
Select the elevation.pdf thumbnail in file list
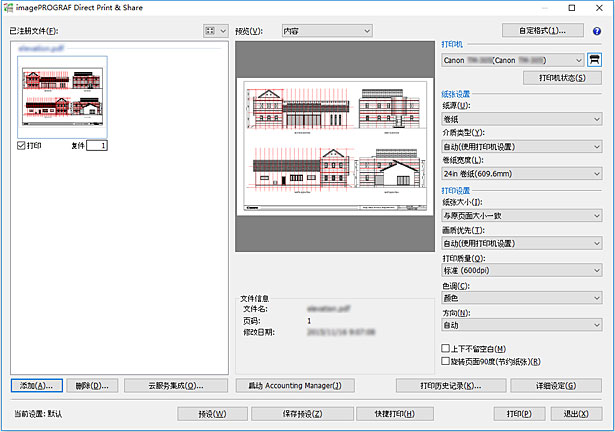[x=62, y=98]
